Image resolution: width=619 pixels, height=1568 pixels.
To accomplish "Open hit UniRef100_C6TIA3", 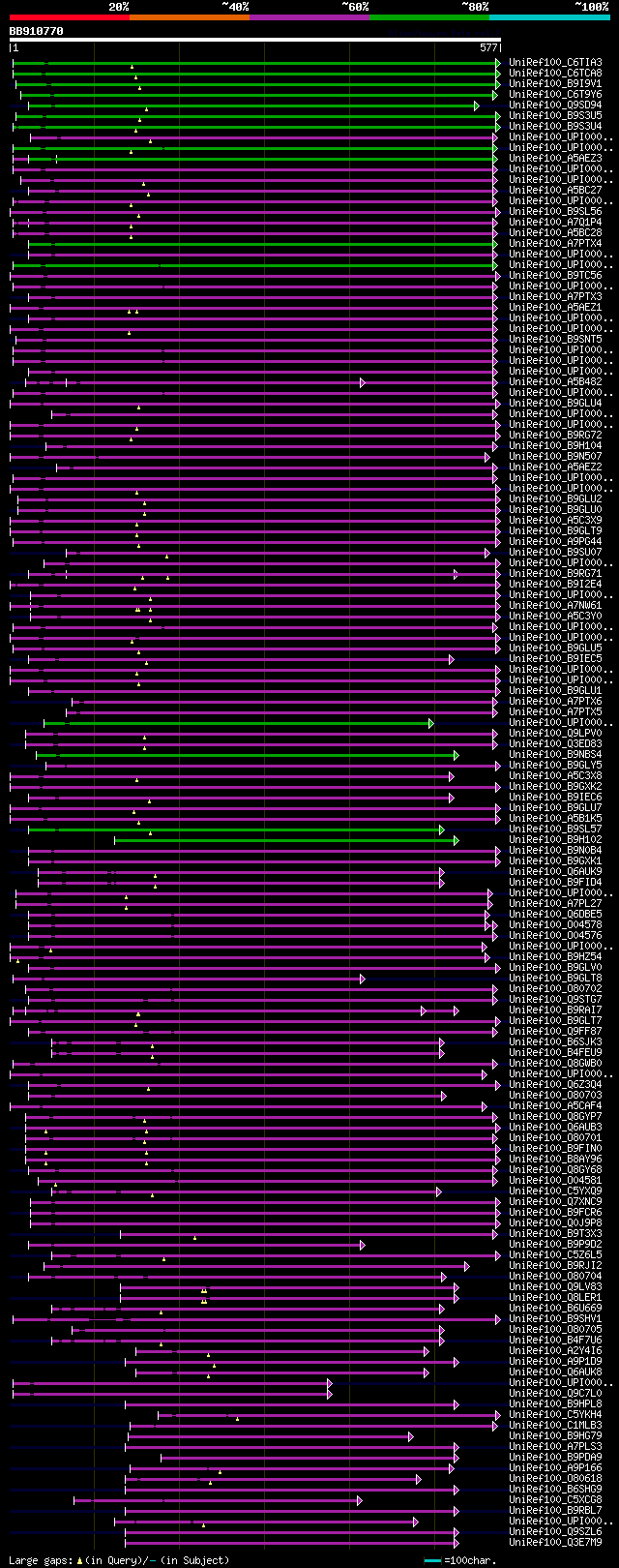I will [x=555, y=63].
